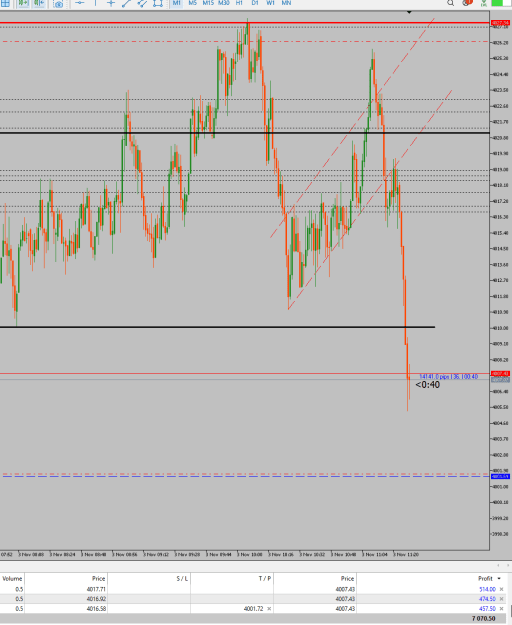Open the notifications icon with red badge

point(467,3)
